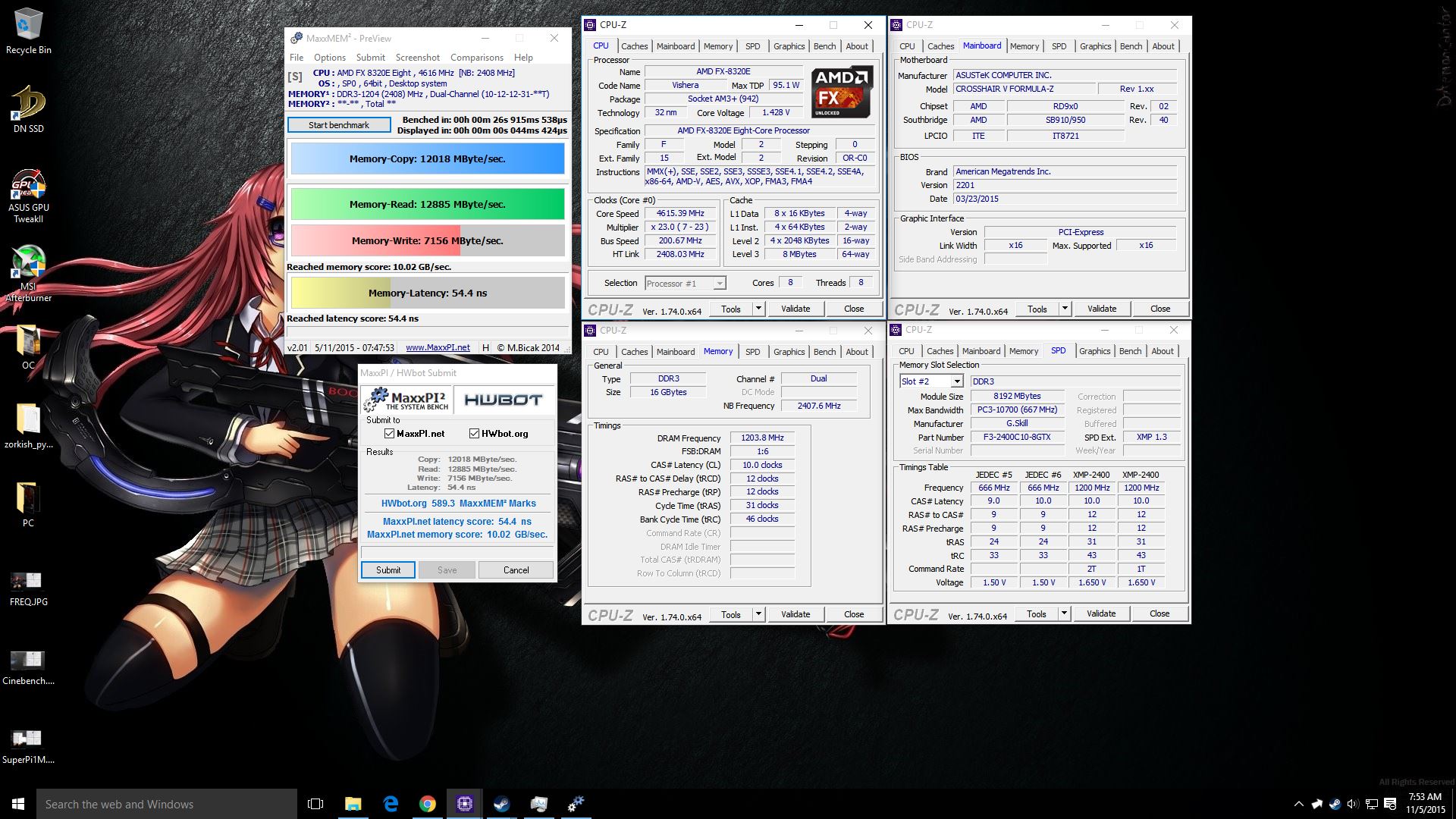1456x819 pixels.
Task: Launch MSI Afterburner desktop icon
Action: pyautogui.click(x=28, y=274)
